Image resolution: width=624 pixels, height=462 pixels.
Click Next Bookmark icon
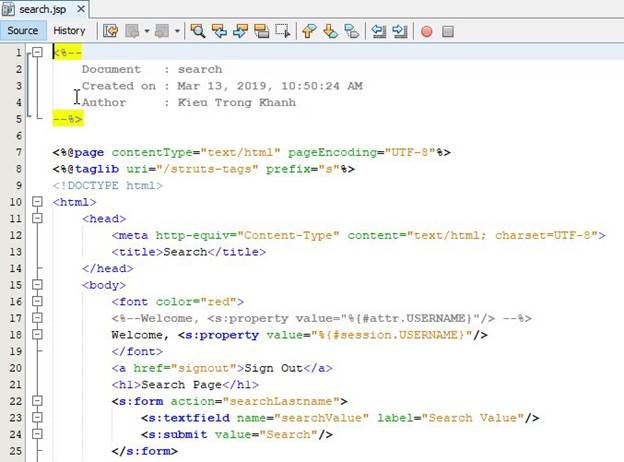pyautogui.click(x=330, y=31)
